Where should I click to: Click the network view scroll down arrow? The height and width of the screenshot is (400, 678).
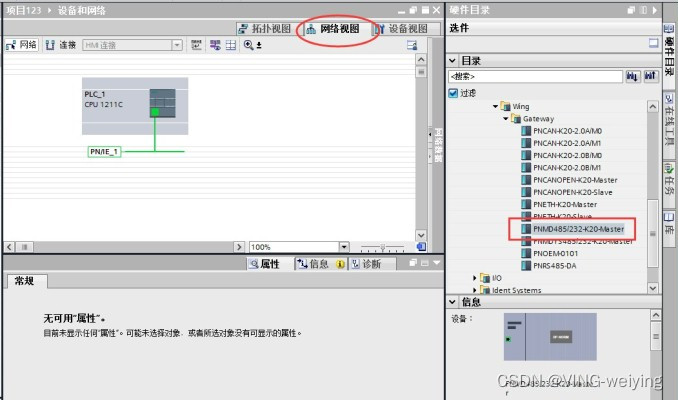click(x=421, y=235)
